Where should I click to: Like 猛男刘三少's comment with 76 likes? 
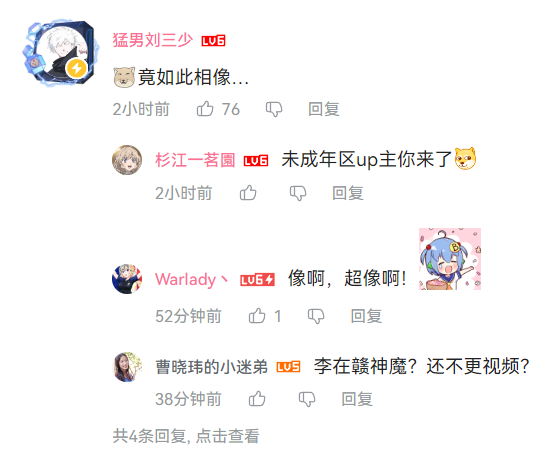[205, 109]
